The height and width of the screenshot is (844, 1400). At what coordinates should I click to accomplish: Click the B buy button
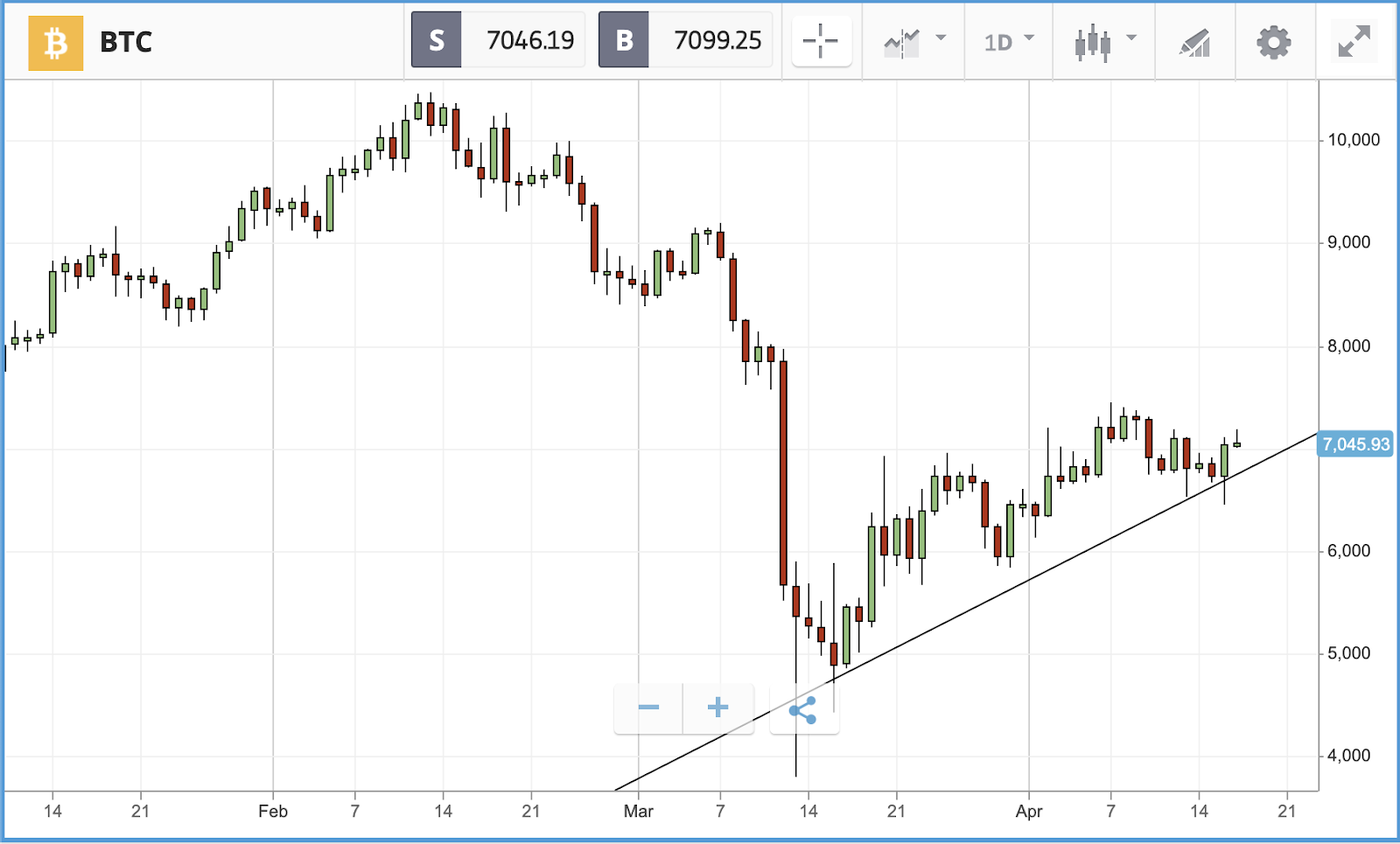[624, 40]
